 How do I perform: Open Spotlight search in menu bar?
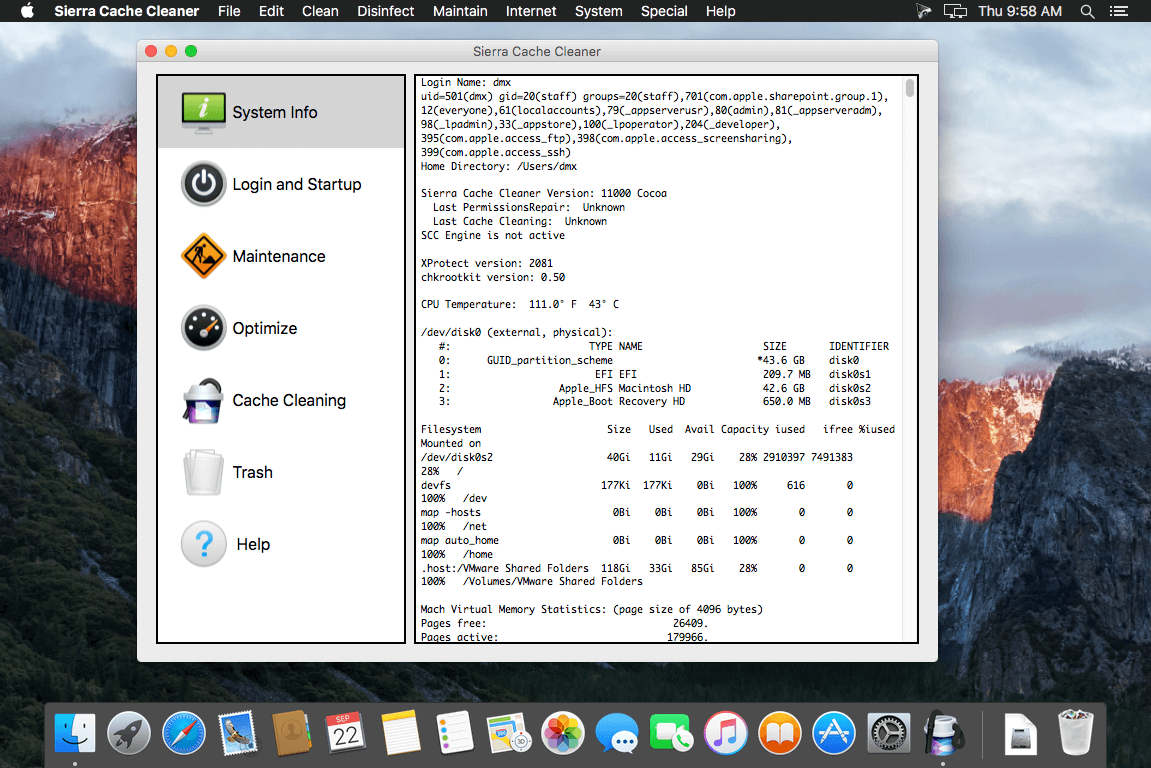pos(1087,11)
